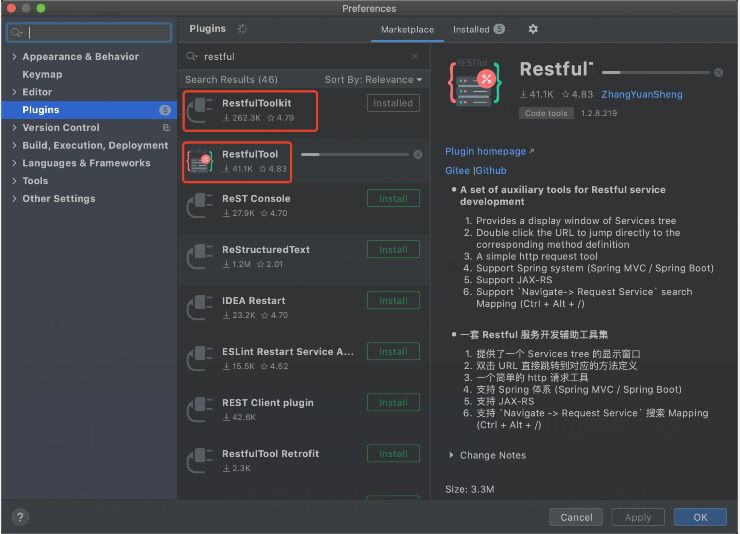
Task: Click the ESLint Restart Service plugin icon
Action: tap(200, 359)
